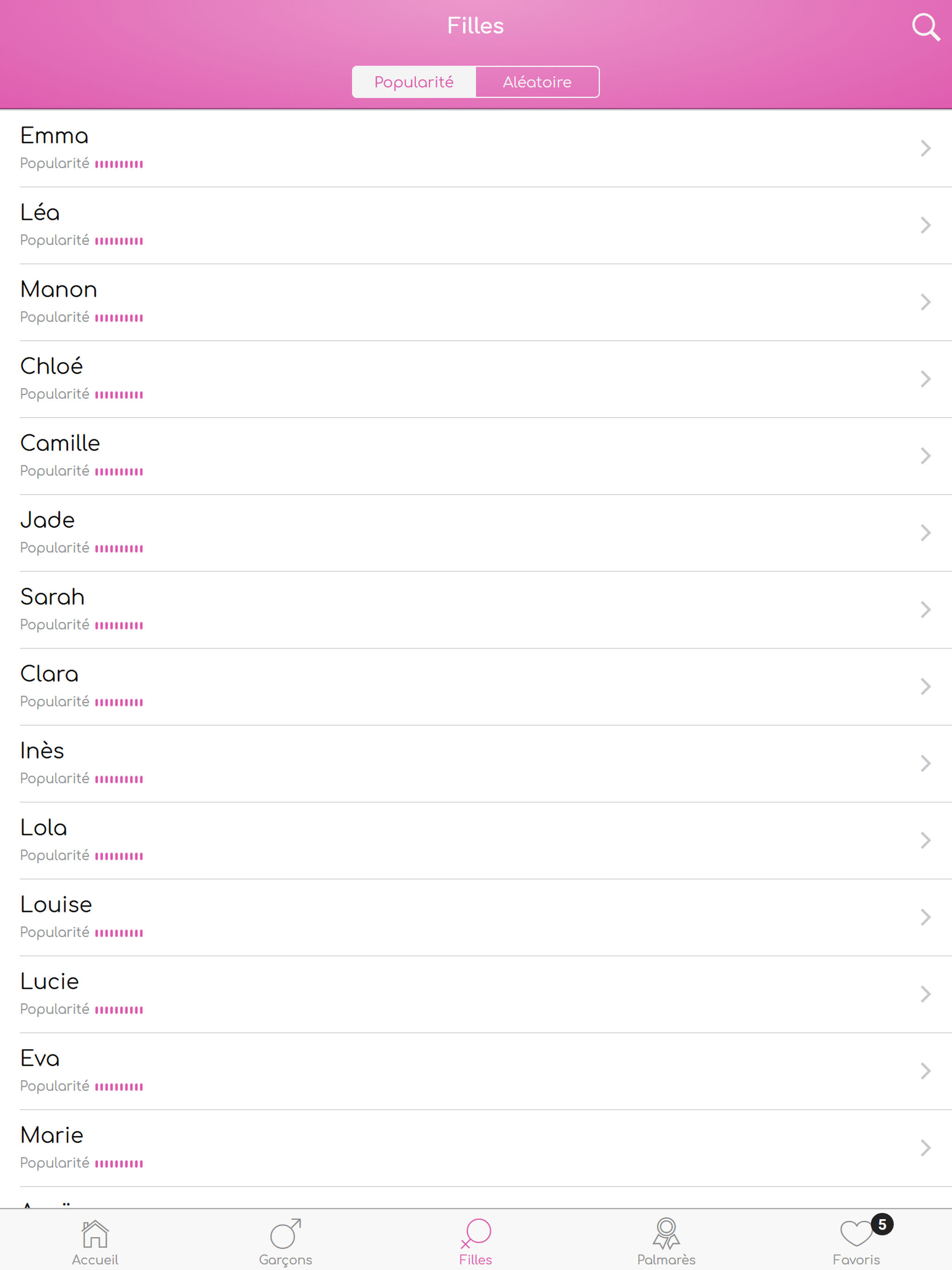The image size is (952, 1270).
Task: Select the Filles female symbol tab
Action: (x=476, y=1233)
